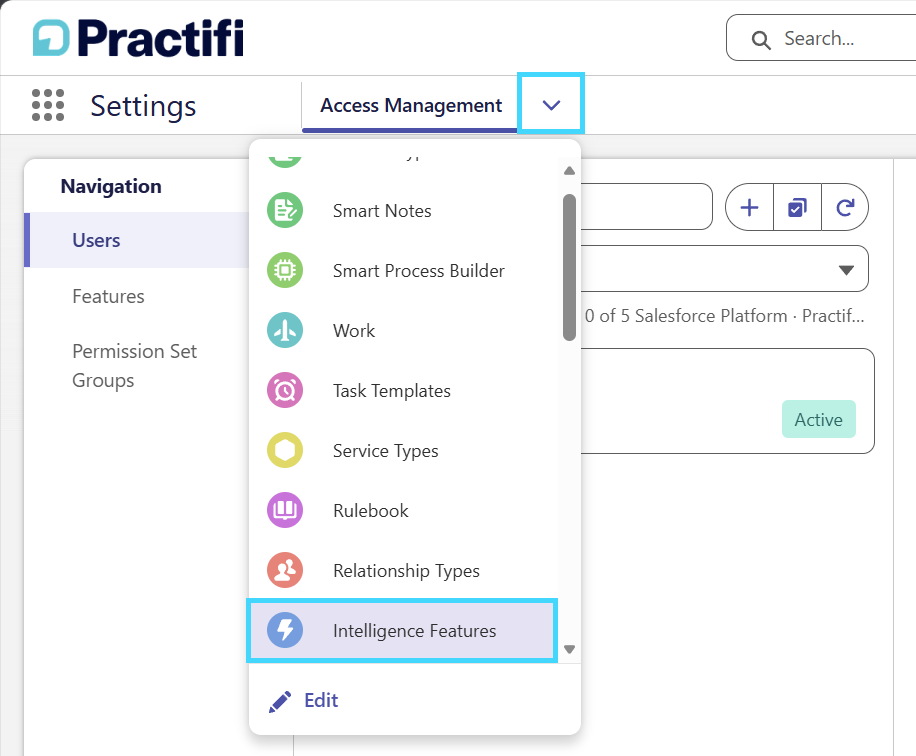916x756 pixels.
Task: Click the Smart Process Builder chip icon
Action: [285, 271]
